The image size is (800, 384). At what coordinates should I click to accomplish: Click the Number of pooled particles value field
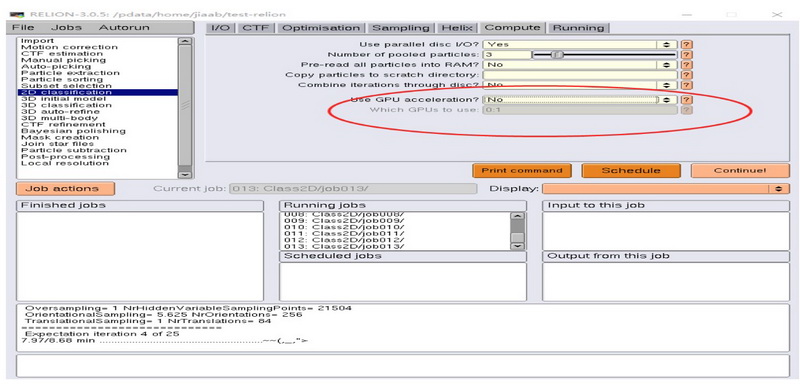pos(507,55)
